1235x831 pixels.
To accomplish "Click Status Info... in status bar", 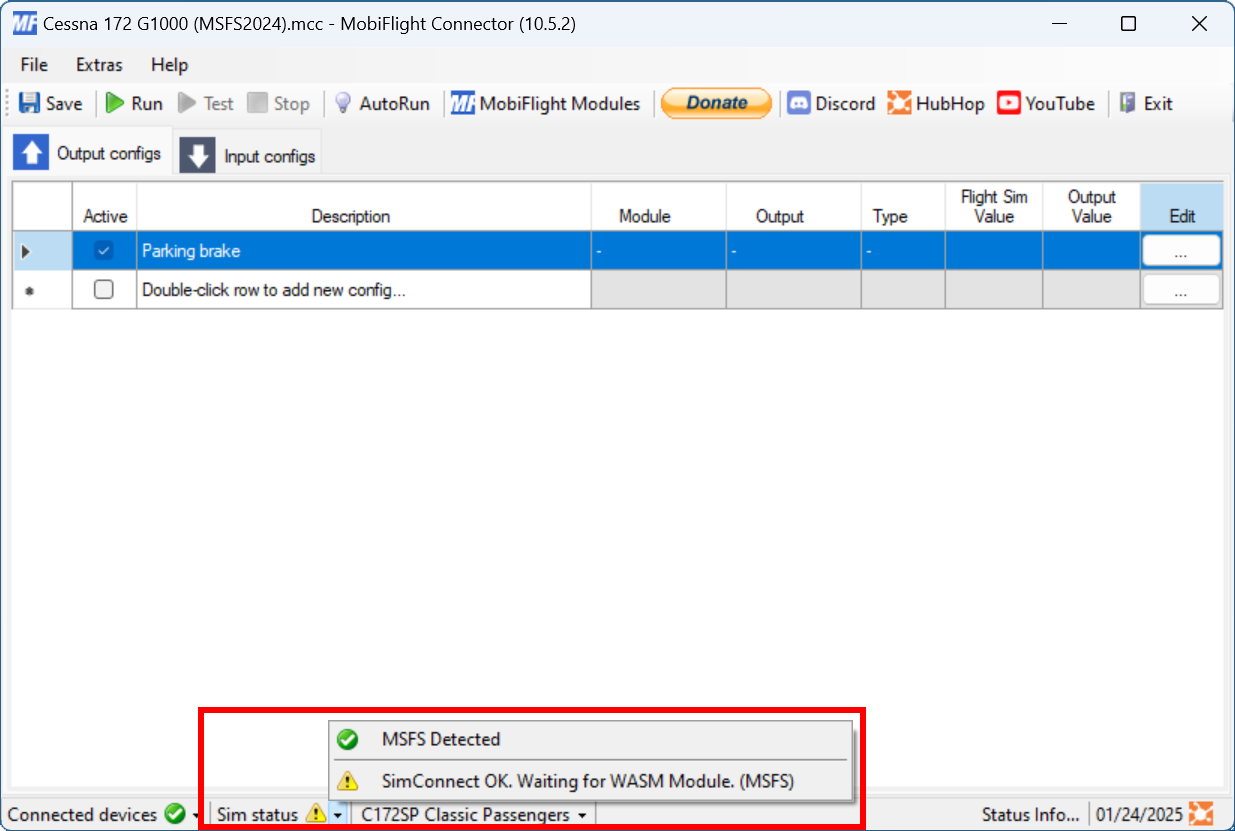I will click(x=1031, y=815).
